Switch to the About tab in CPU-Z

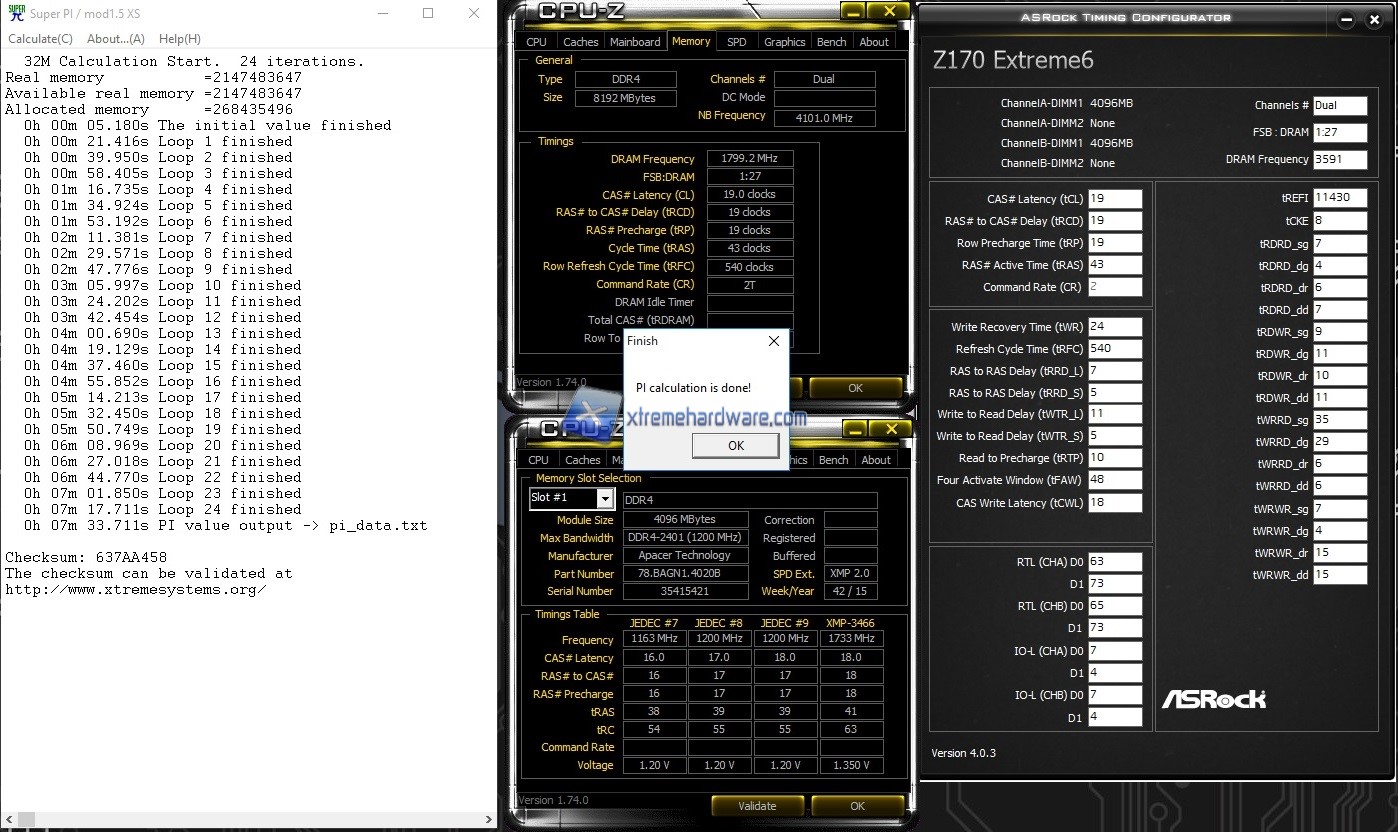click(x=874, y=41)
